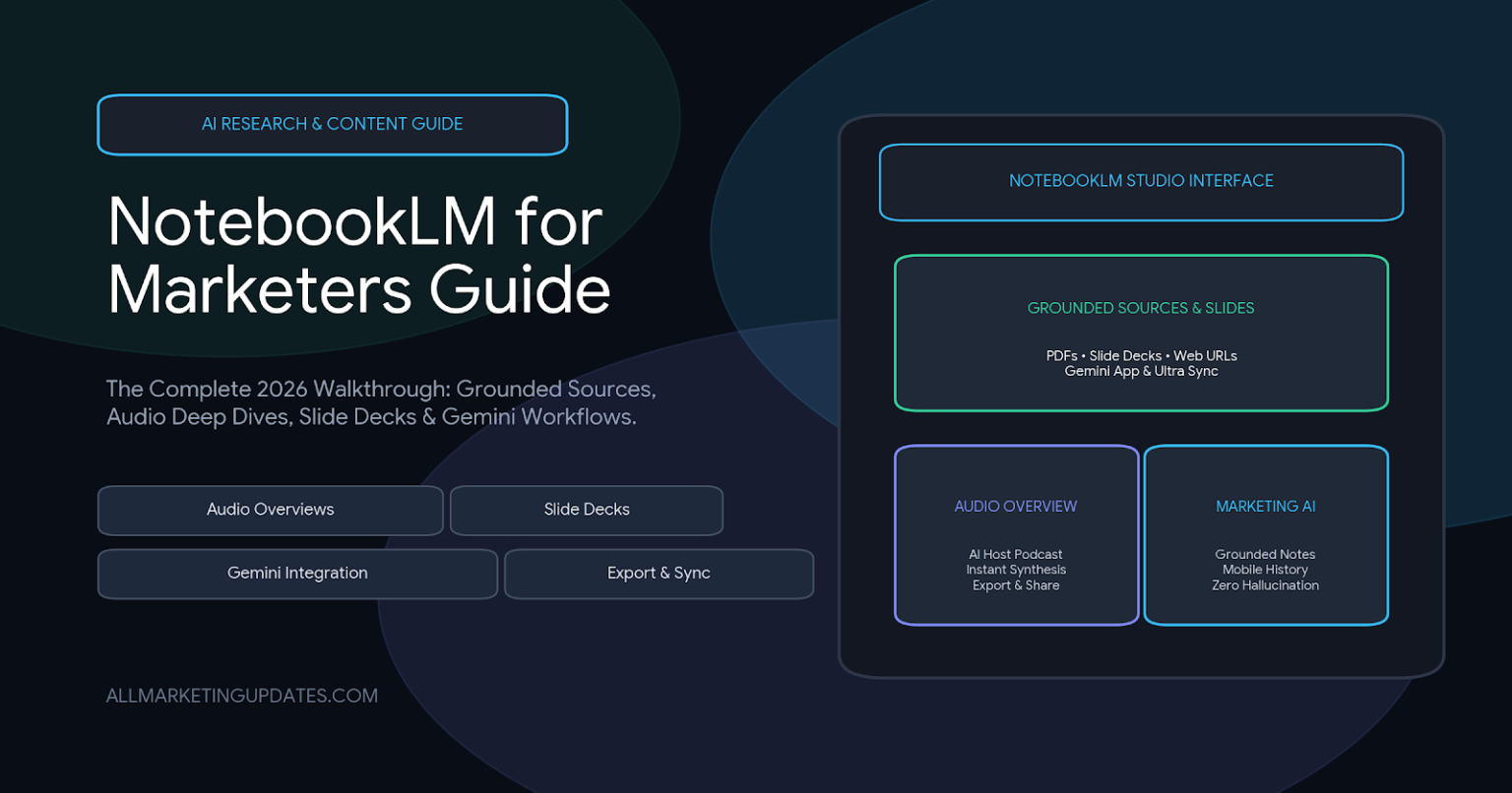Click the 'Mobile History' text

coord(1266,570)
